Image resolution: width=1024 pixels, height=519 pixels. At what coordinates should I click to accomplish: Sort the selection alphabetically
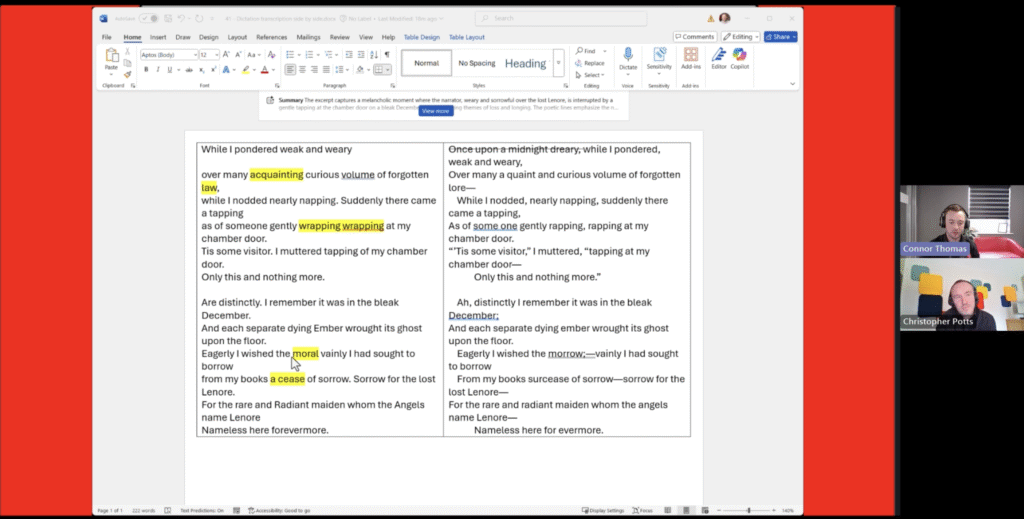(374, 55)
